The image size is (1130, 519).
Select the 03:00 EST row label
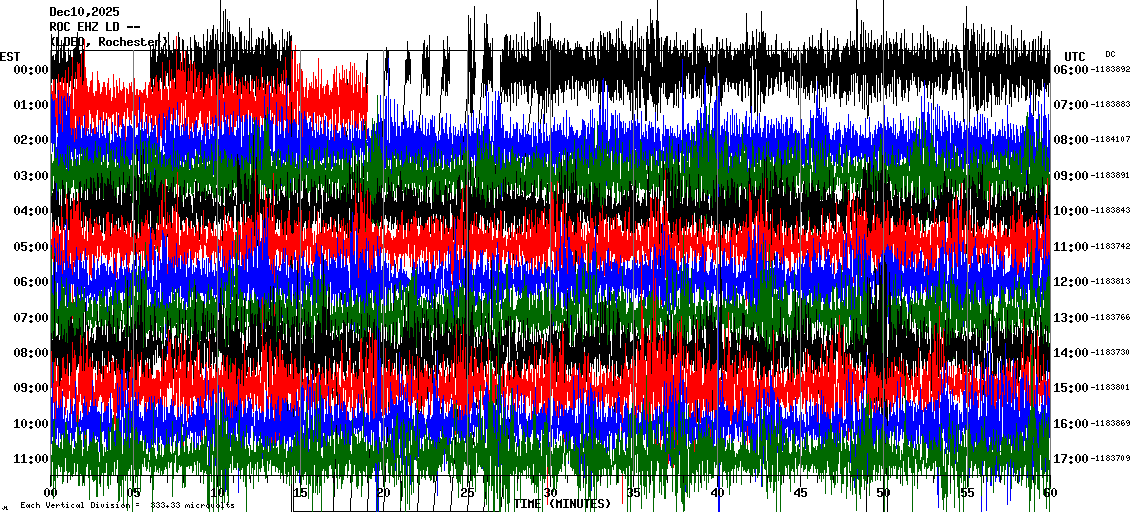(x=32, y=176)
